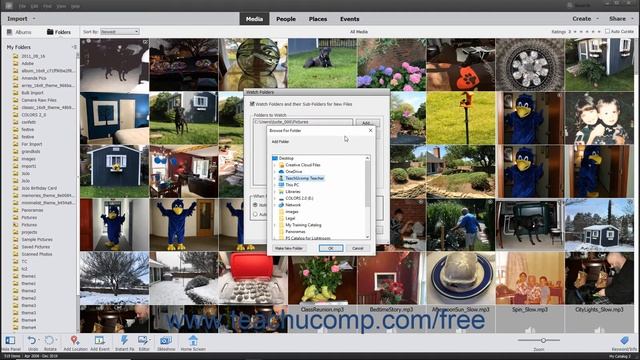This screenshot has width=640, height=360.
Task: Expand the My Training Catalog node
Action: (x=275, y=225)
